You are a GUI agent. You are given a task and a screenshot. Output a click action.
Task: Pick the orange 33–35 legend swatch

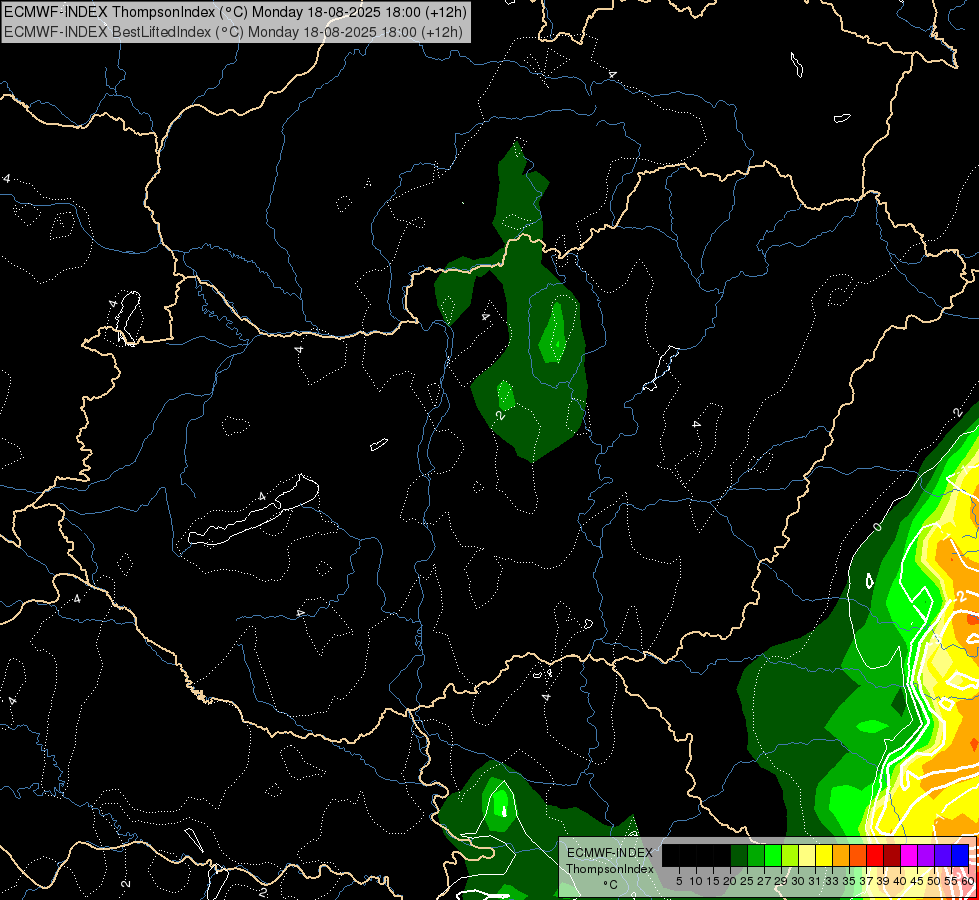[841, 855]
